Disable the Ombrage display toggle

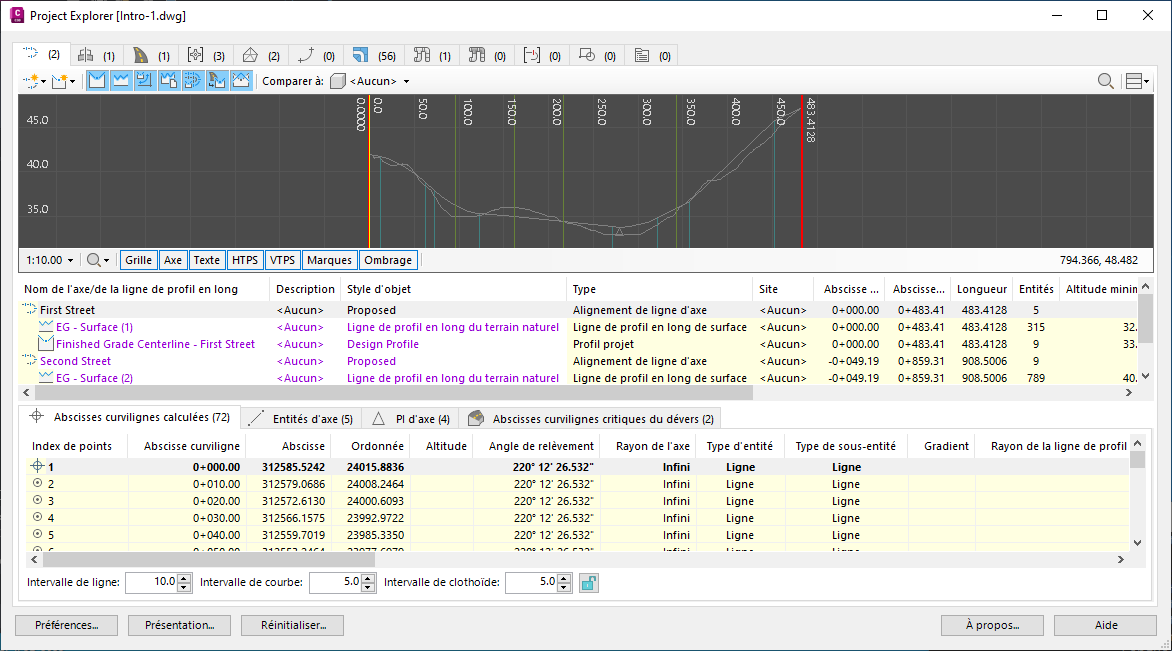point(388,259)
